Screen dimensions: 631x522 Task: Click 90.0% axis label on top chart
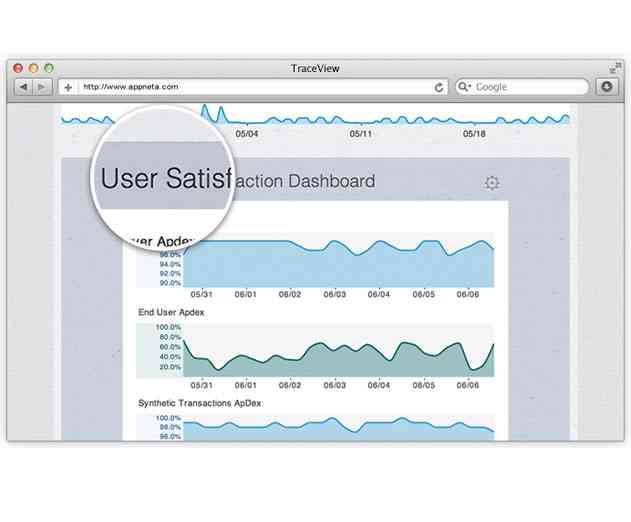170,283
